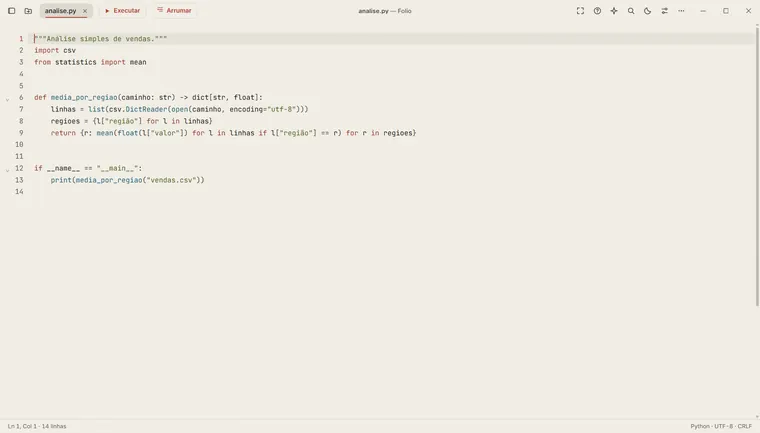Viewport: 760px width, 433px height.
Task: Open folder icon next to sidebar toggle
Action: coord(28,11)
